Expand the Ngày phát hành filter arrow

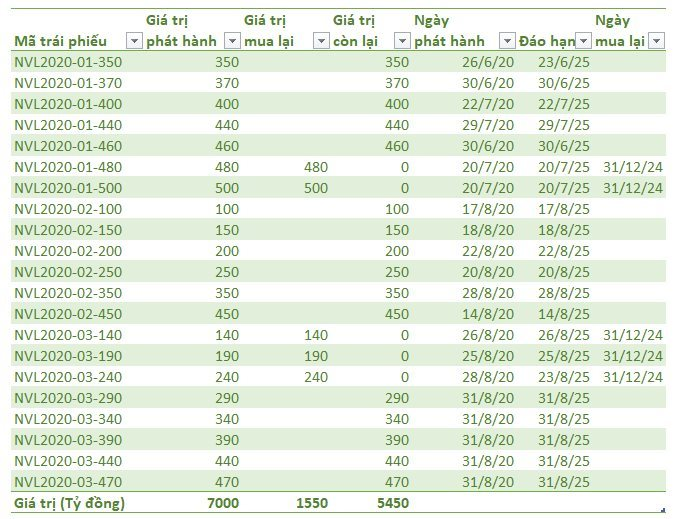click(507, 41)
